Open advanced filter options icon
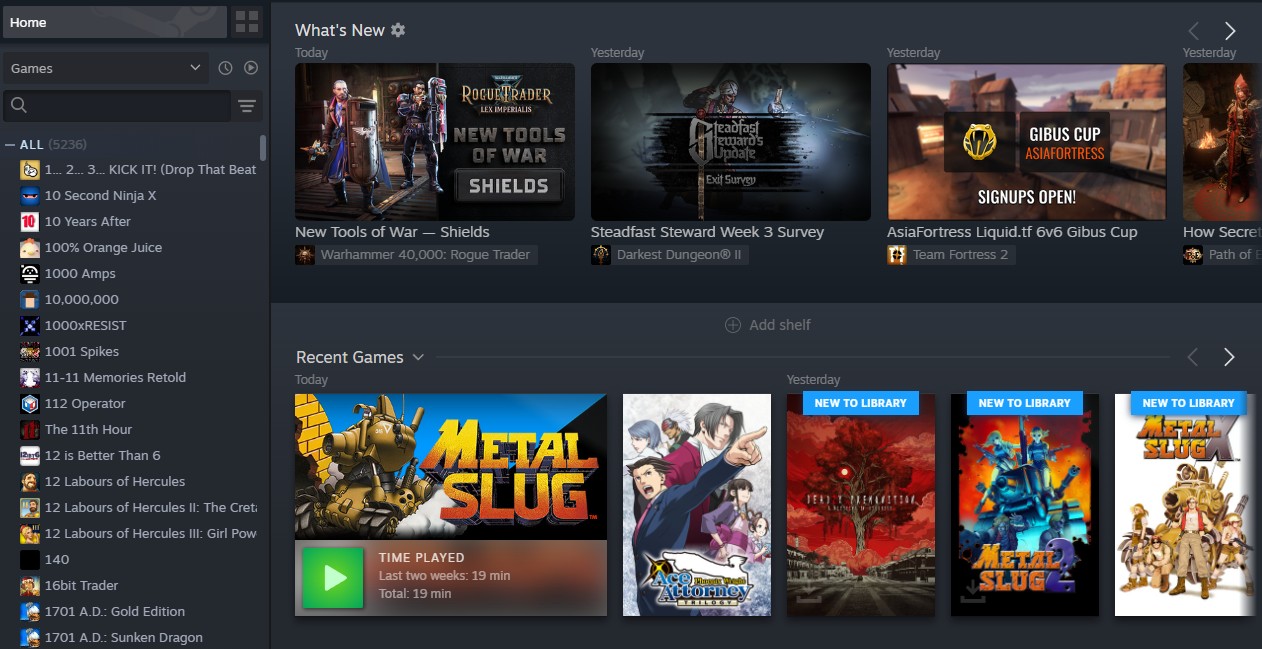This screenshot has height=649, width=1262. 247,106
